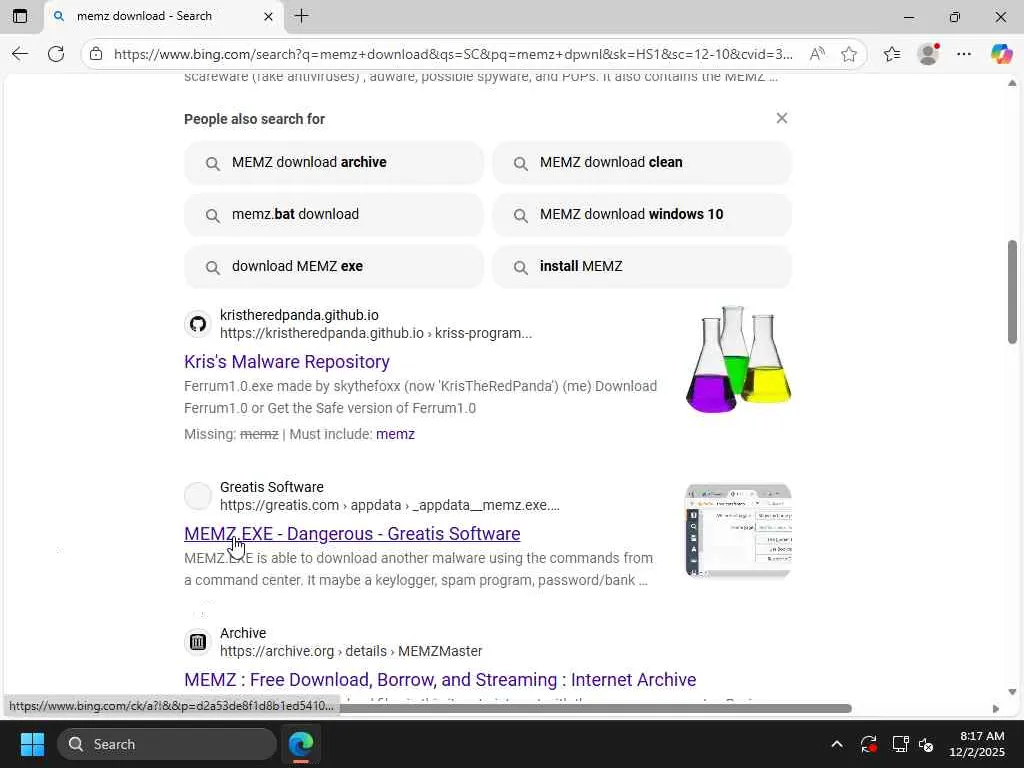Click Microsoft Edge taskbar icon

coord(301,744)
